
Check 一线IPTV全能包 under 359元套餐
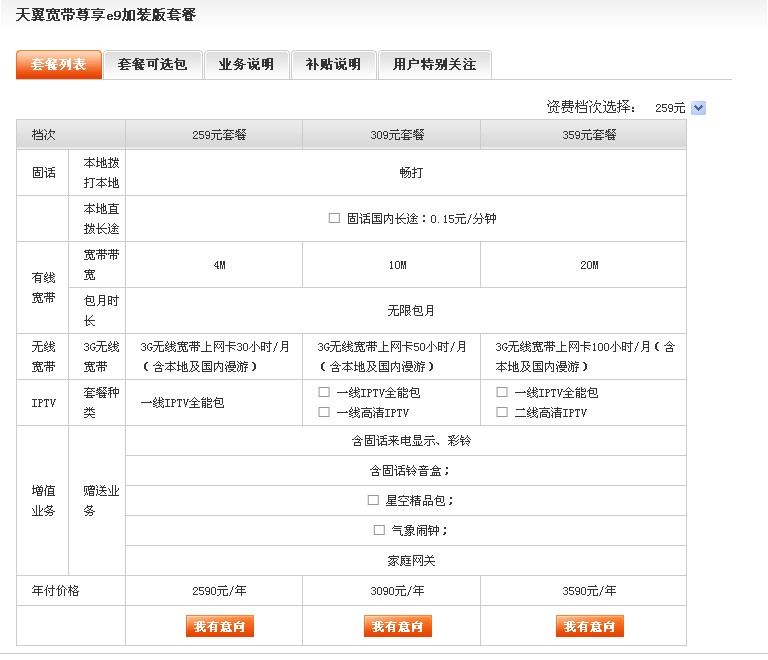[502, 392]
